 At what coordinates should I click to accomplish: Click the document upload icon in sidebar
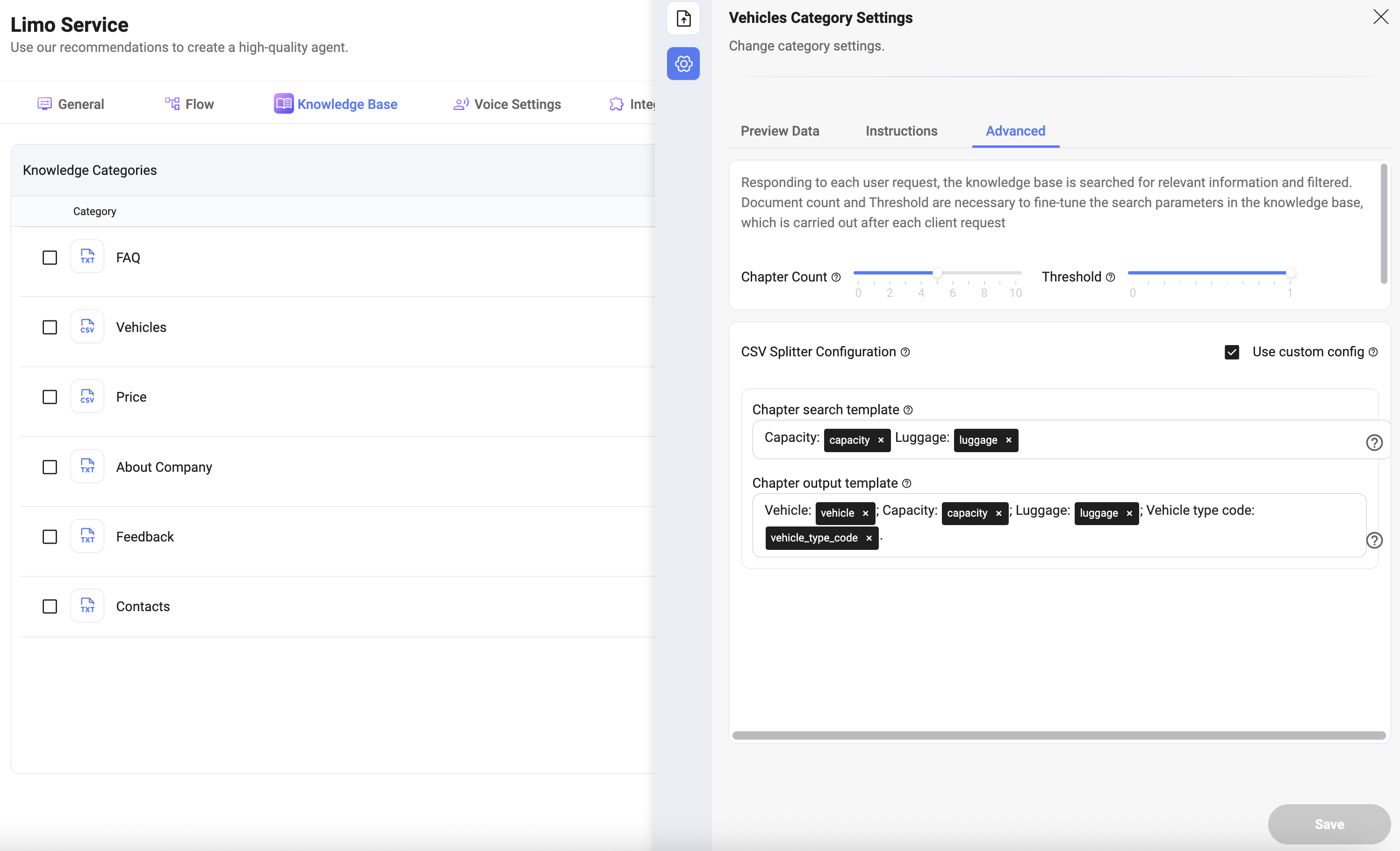point(683,19)
